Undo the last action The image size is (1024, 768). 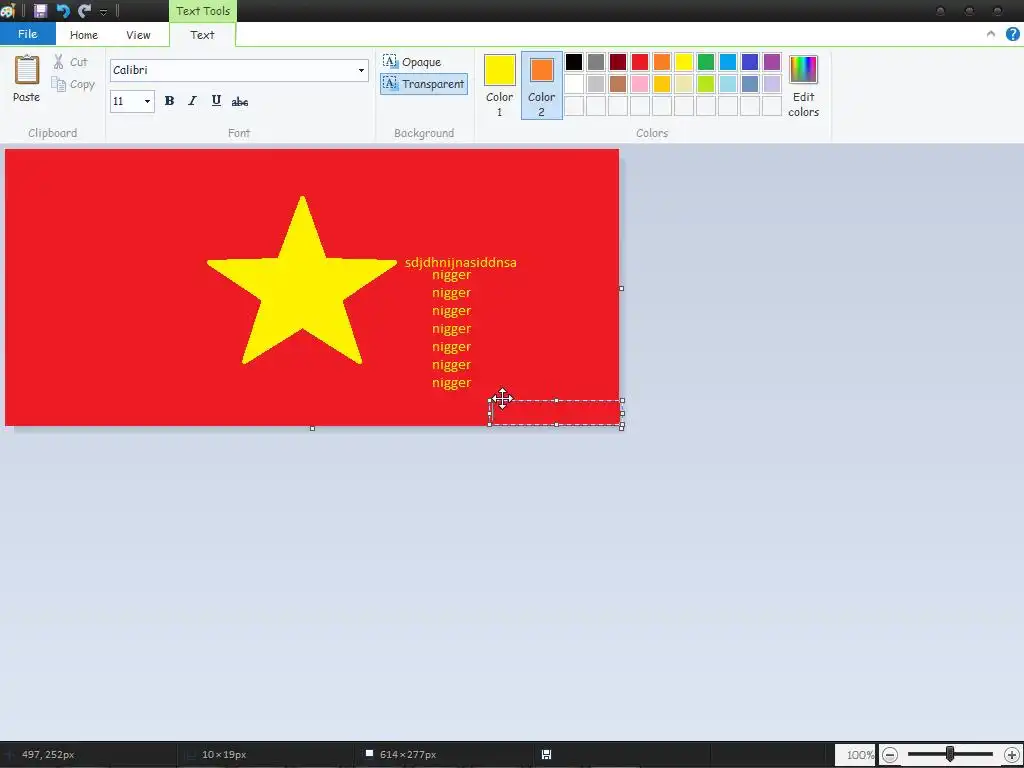coord(63,10)
